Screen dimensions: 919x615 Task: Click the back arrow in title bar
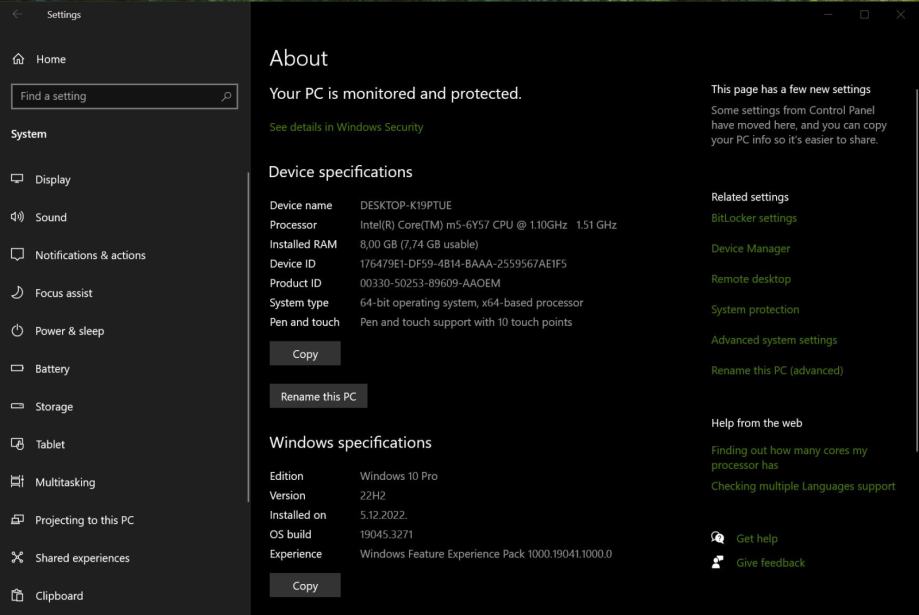tap(18, 15)
